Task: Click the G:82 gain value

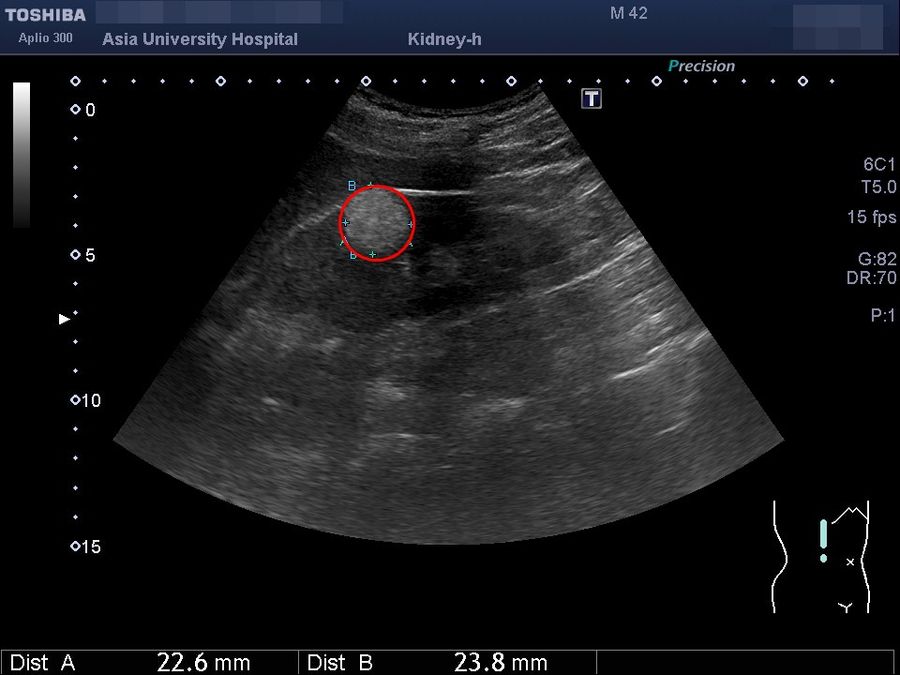Action: point(877,259)
